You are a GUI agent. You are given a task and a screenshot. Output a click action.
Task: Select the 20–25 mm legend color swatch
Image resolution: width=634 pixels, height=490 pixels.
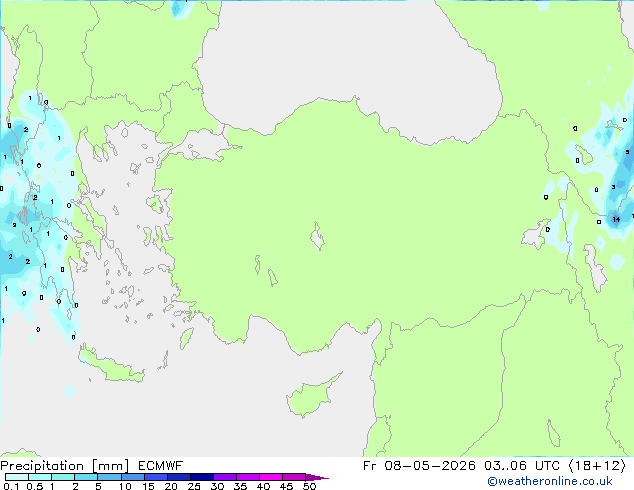179,477
